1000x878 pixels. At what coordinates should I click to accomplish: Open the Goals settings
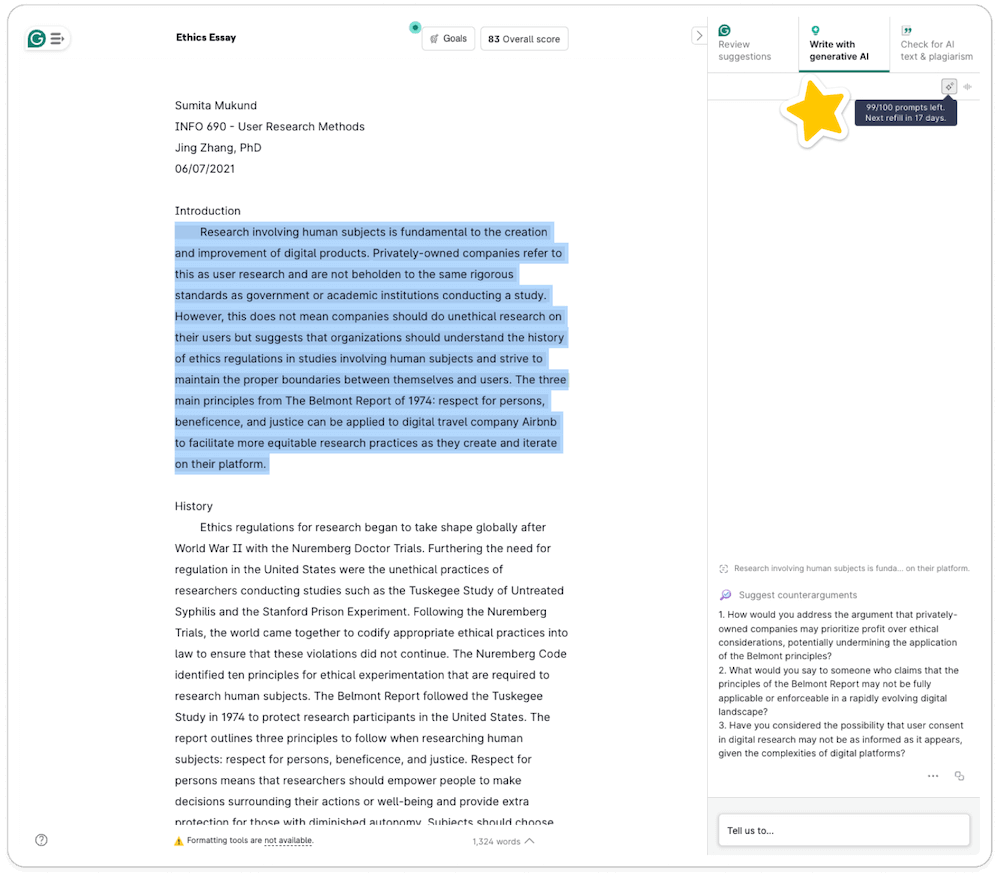pos(448,39)
